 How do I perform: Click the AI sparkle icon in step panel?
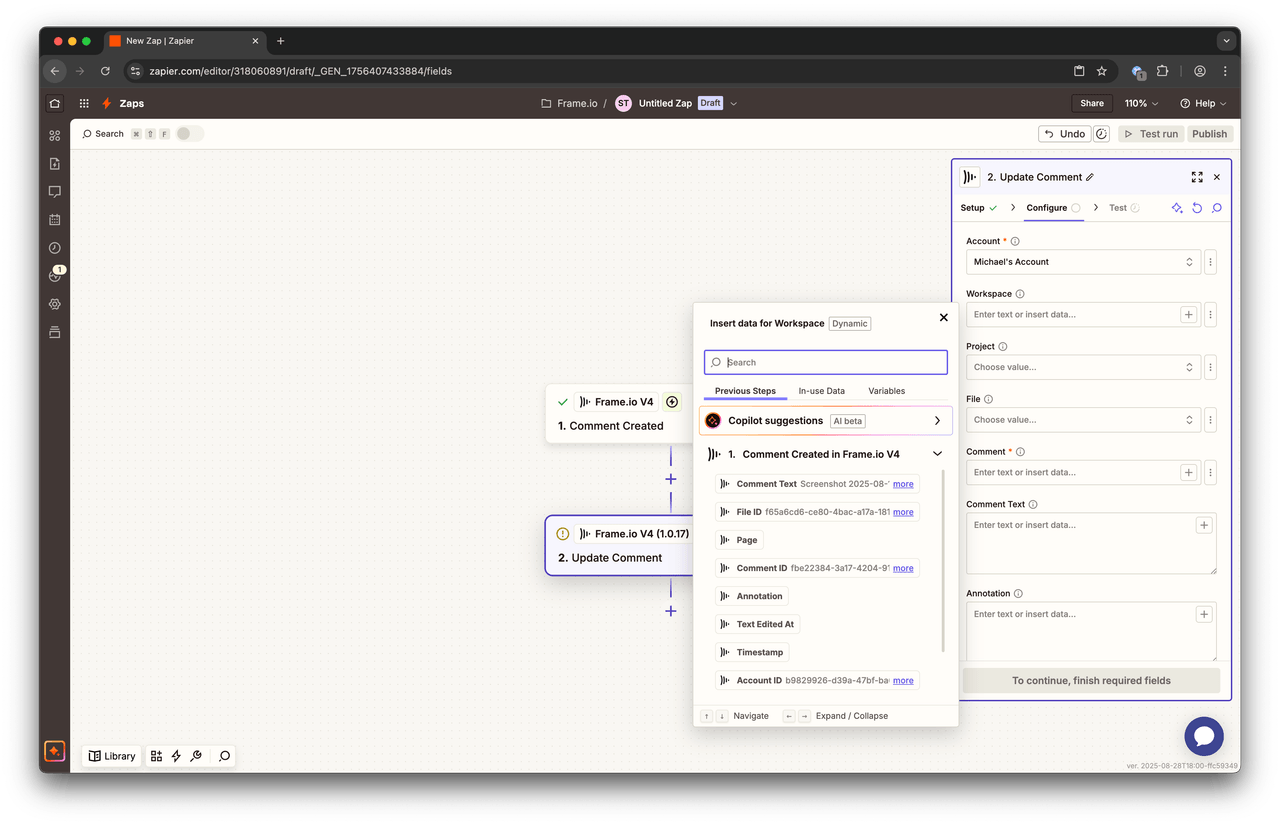1177,208
